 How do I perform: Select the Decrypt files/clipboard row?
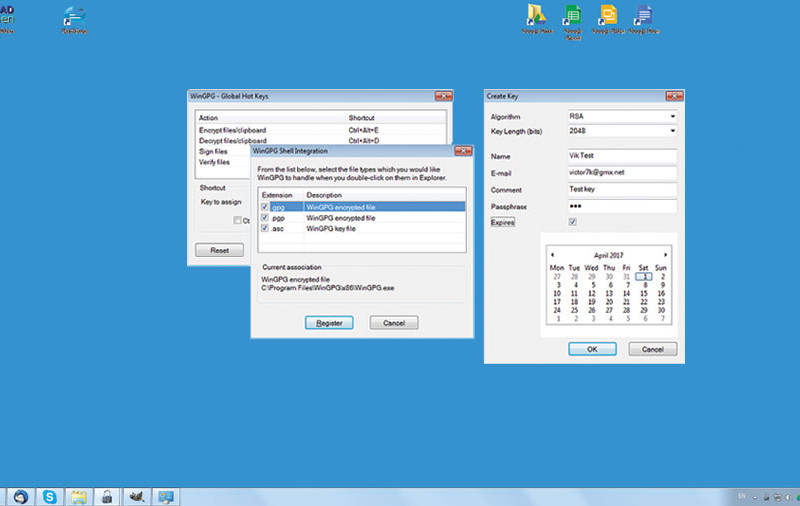click(x=320, y=141)
